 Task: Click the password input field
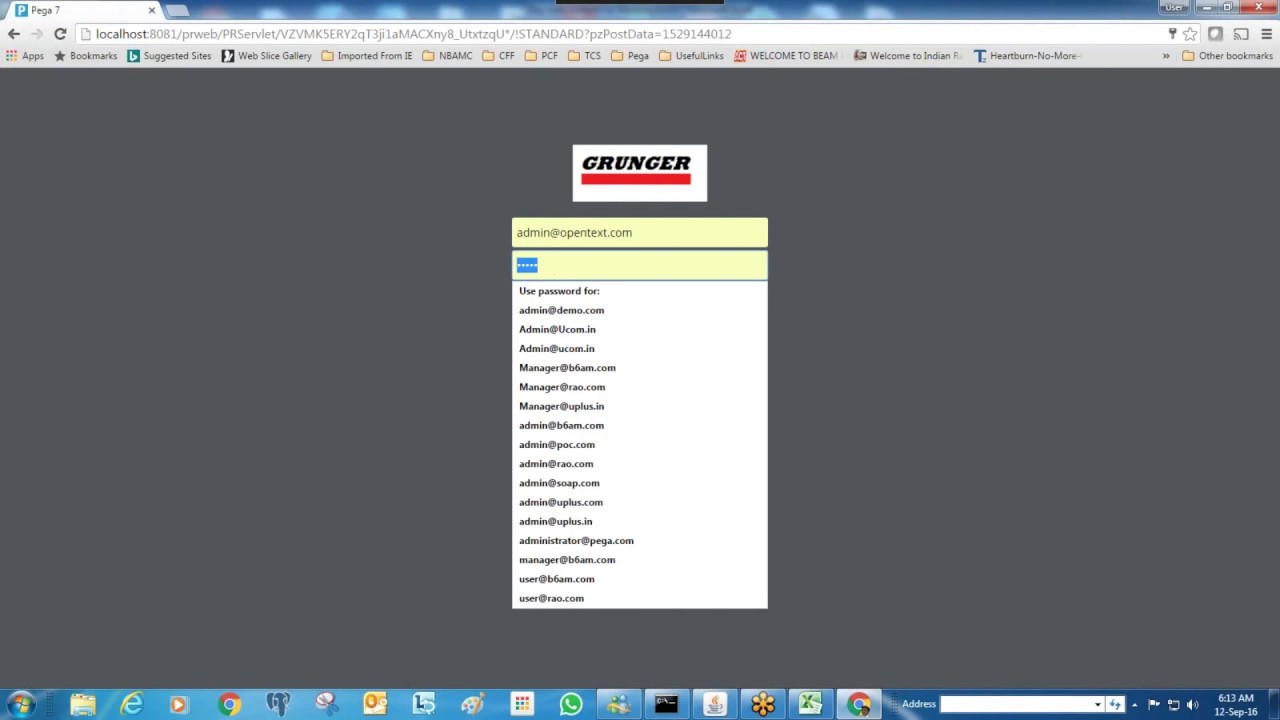(x=640, y=265)
